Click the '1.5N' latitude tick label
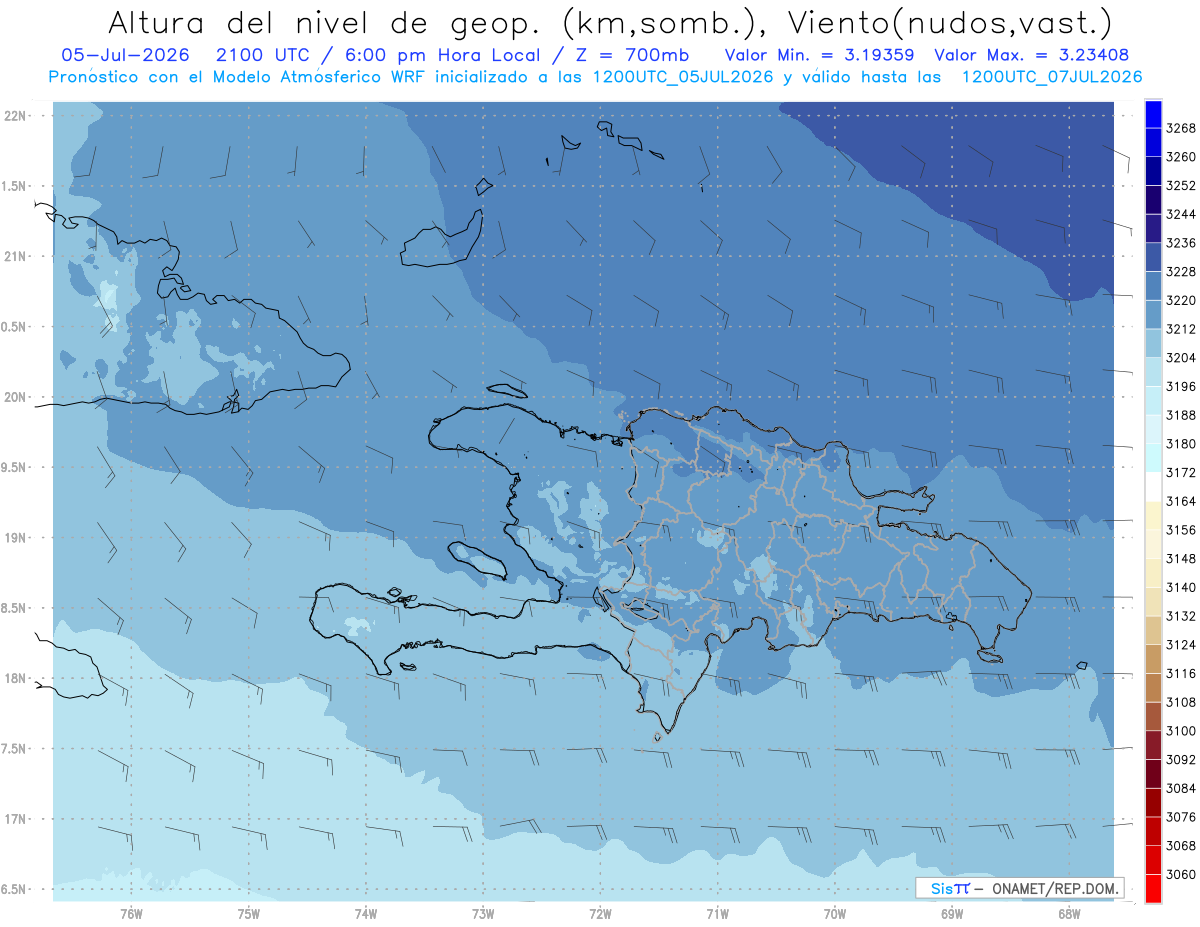This screenshot has width=1200, height=927. (x=14, y=186)
